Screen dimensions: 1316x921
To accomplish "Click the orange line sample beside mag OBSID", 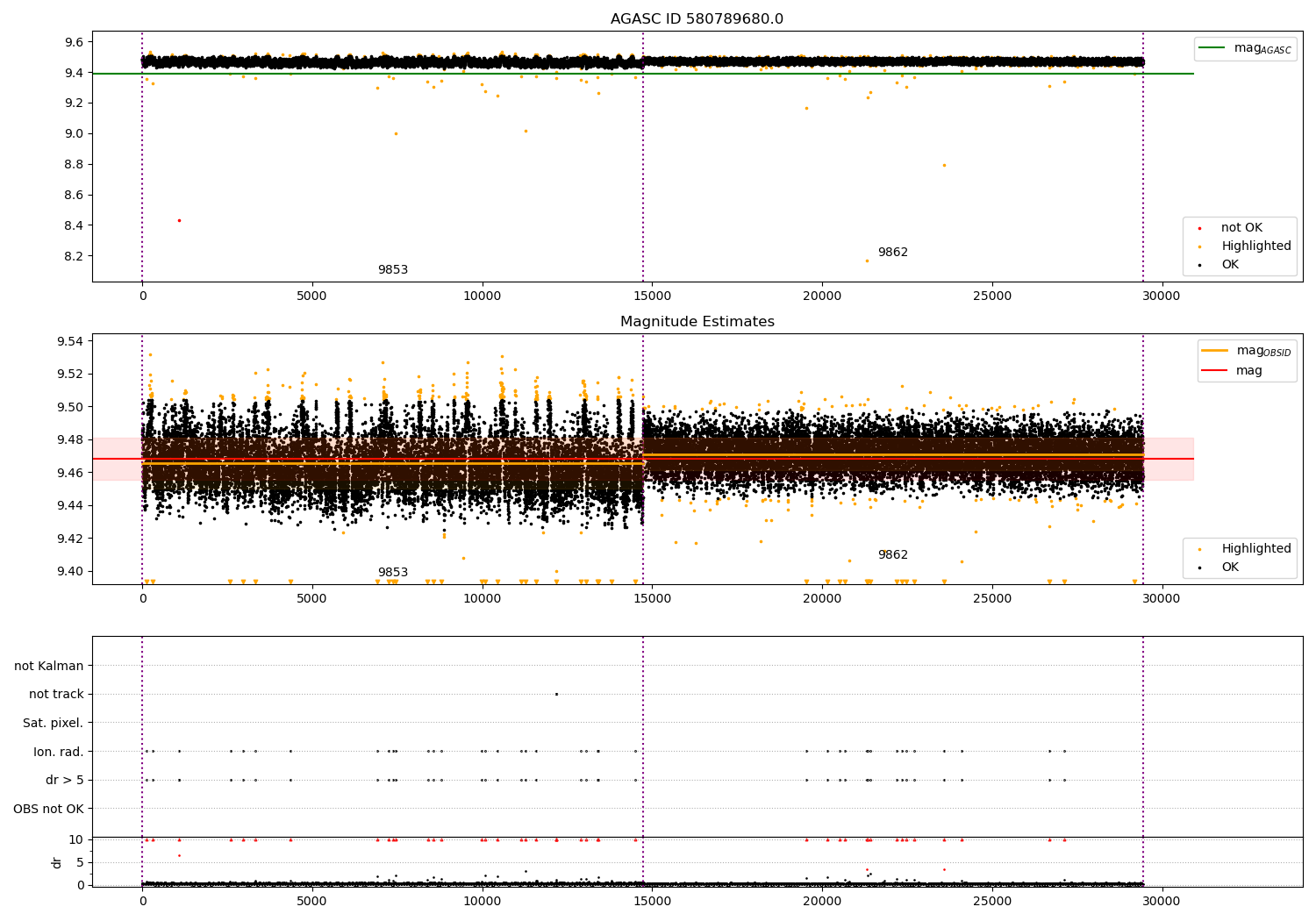I will pyautogui.click(x=1214, y=351).
